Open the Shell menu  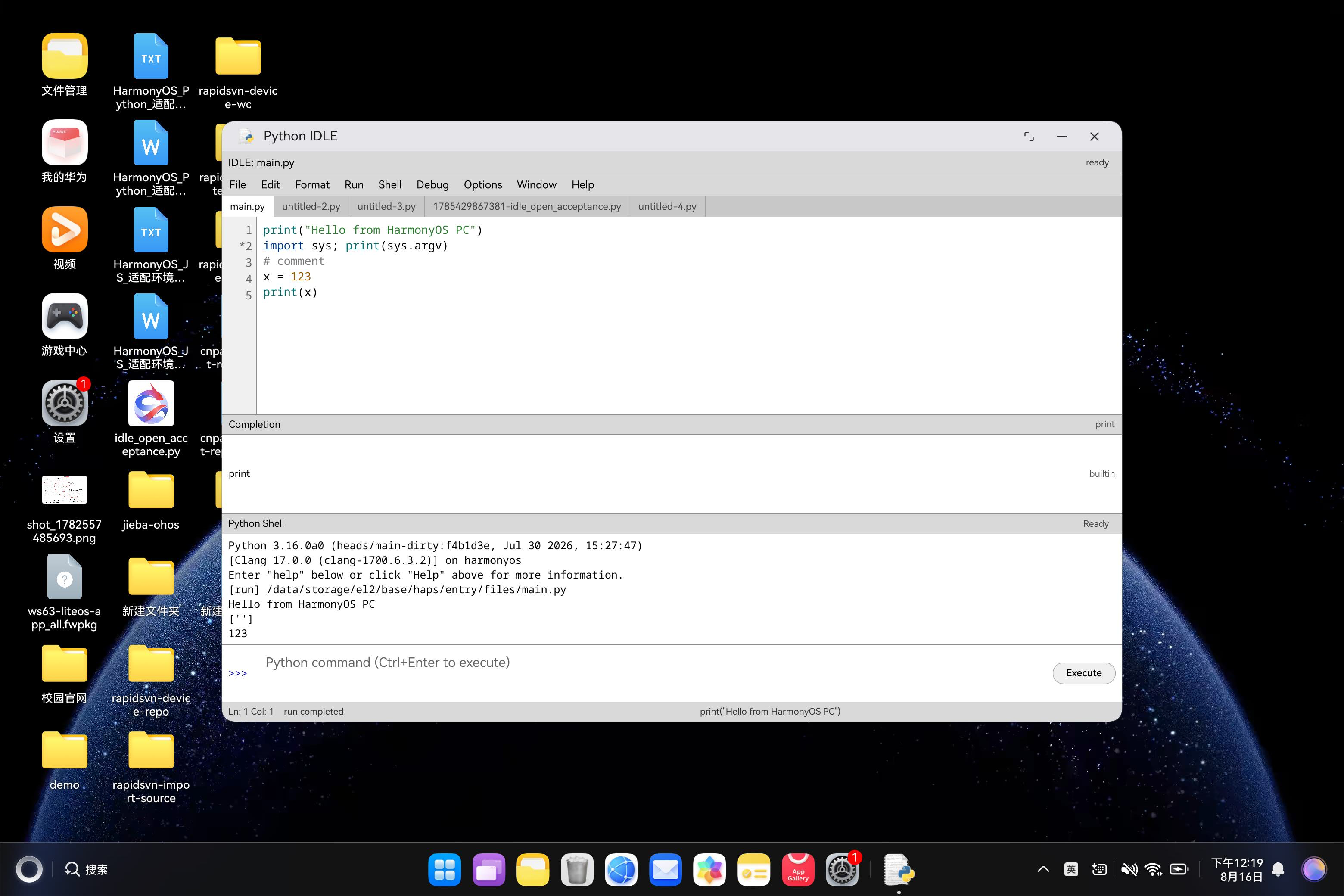coord(390,184)
